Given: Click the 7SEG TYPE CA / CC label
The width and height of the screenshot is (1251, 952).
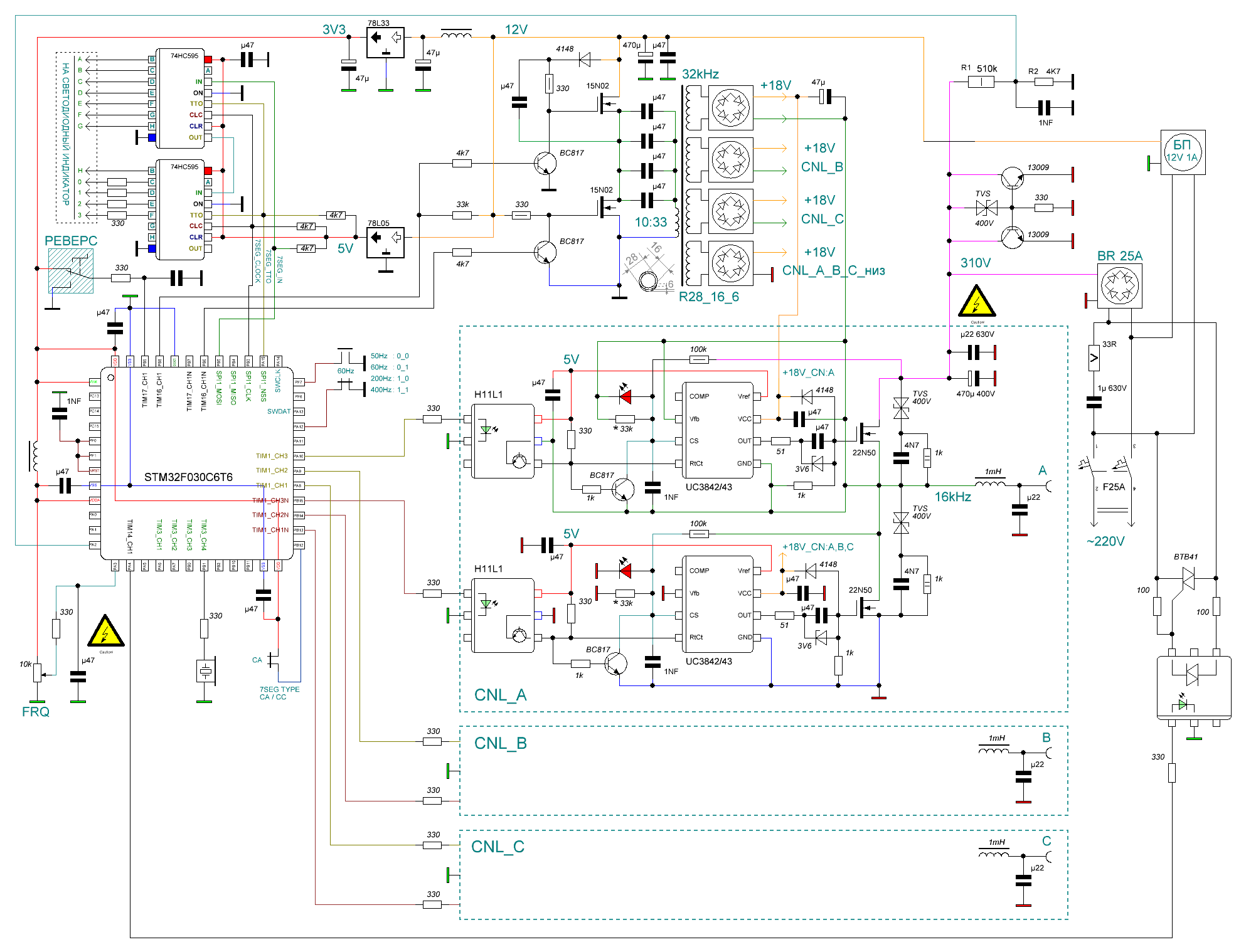Looking at the screenshot, I should [x=279, y=693].
